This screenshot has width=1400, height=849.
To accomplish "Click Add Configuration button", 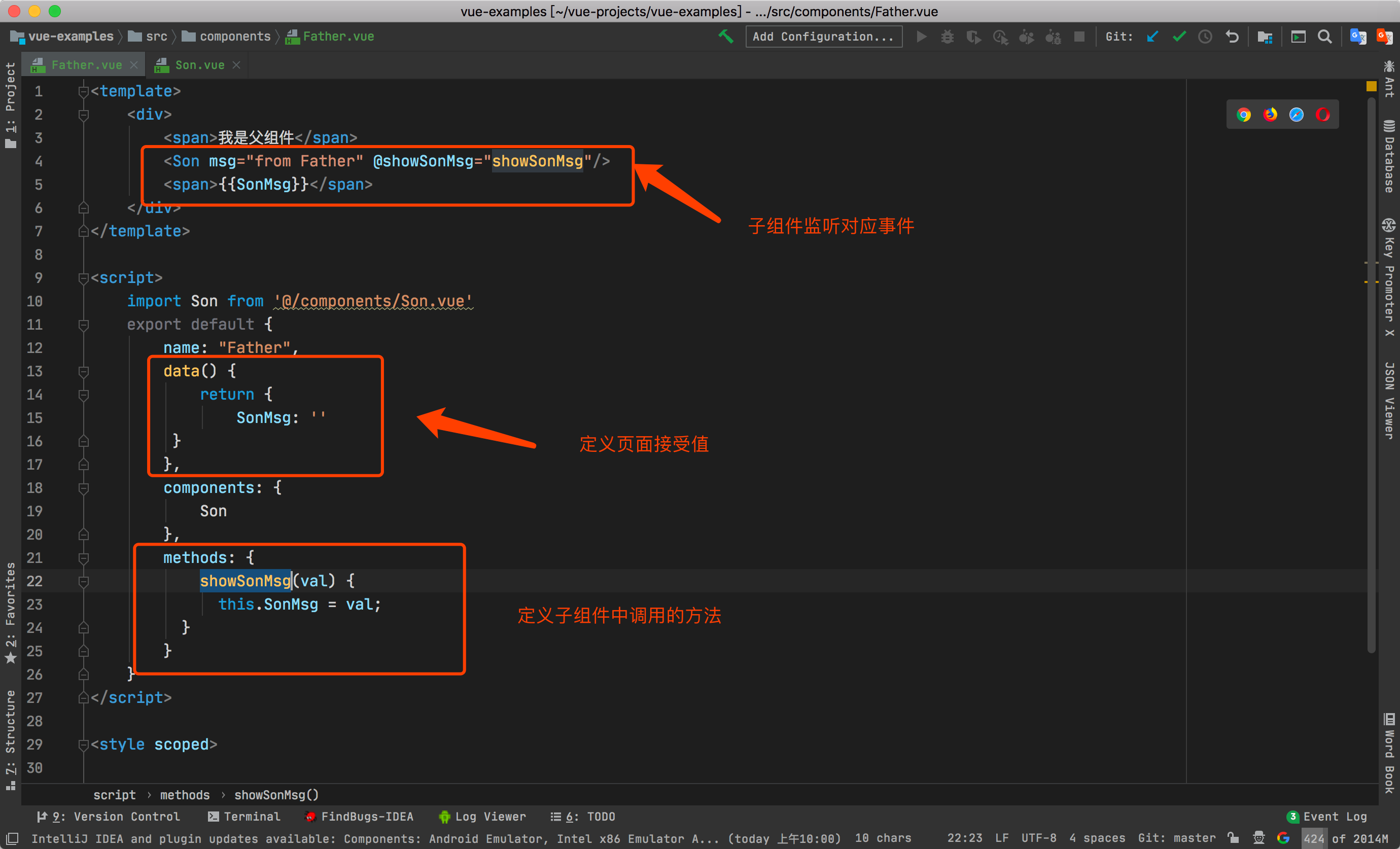I will [x=823, y=37].
